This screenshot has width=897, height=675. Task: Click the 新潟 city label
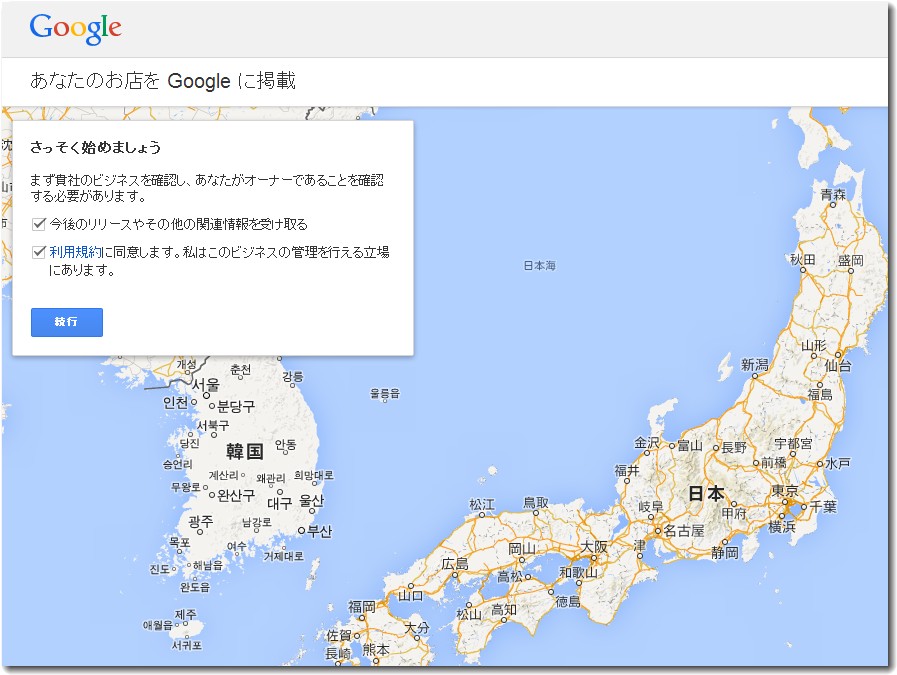[755, 364]
